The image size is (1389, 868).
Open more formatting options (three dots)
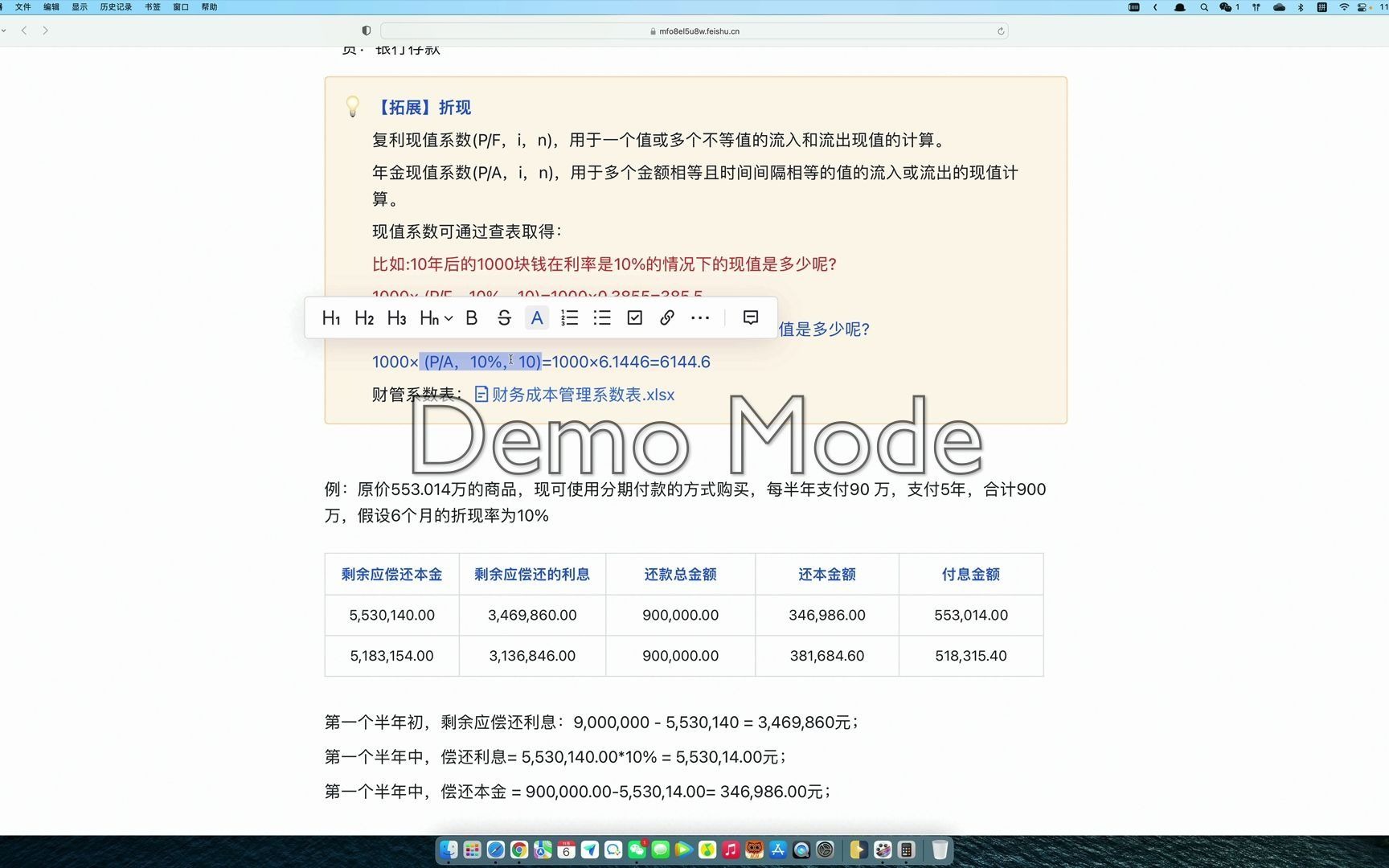click(x=700, y=317)
